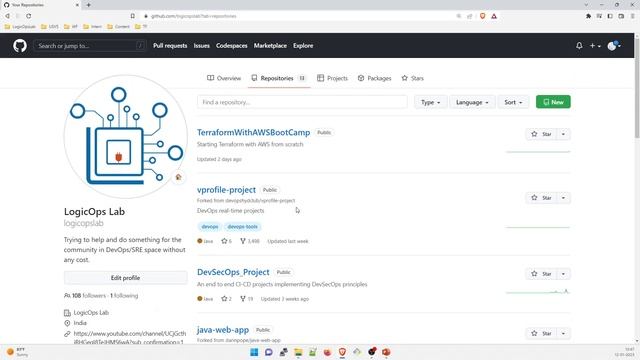
Task: Switch to the Packages tab
Action: pyautogui.click(x=374, y=78)
